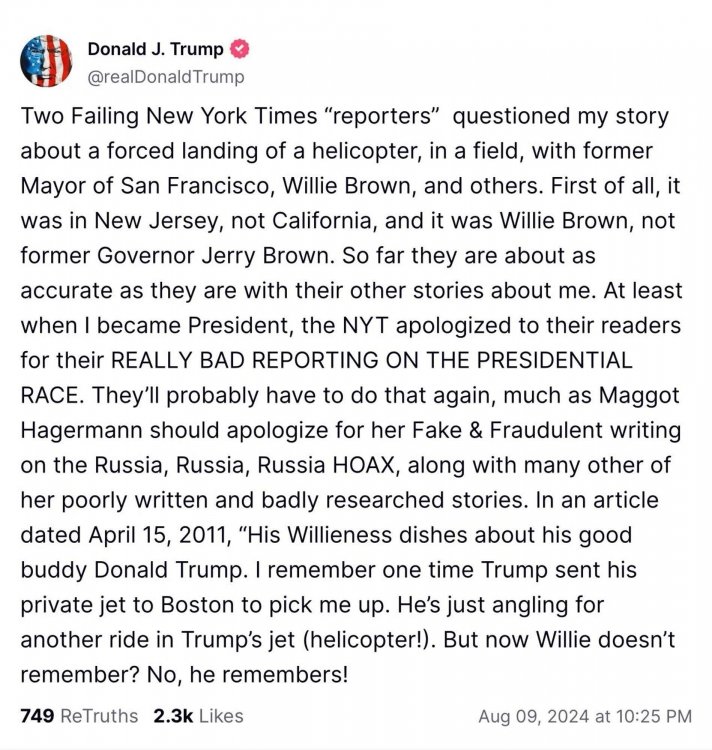
Task: Open the Donald J. Trump display name
Action: coord(157,48)
